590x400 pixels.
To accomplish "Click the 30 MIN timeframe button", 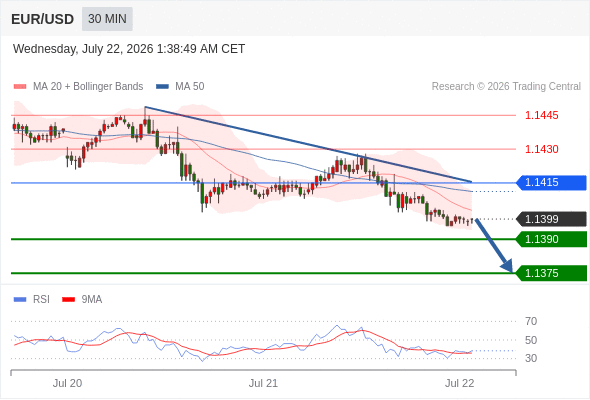I will (x=107, y=19).
